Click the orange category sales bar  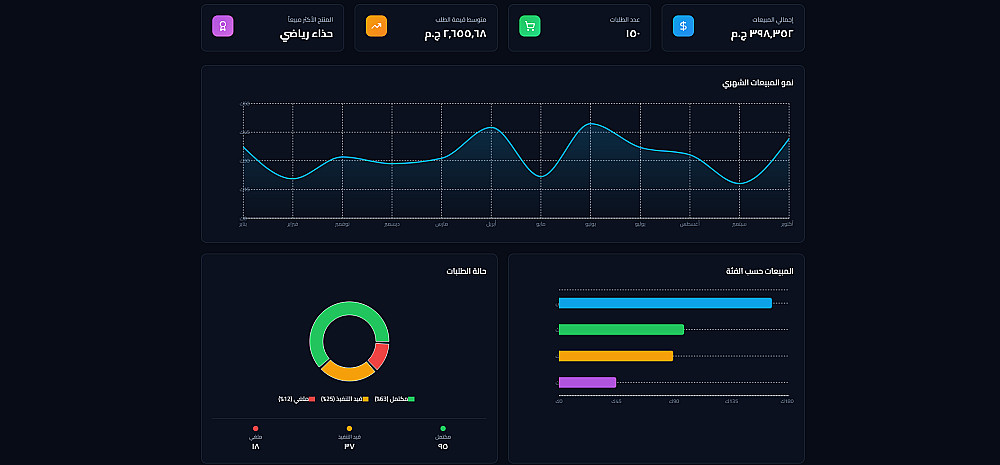click(x=616, y=356)
